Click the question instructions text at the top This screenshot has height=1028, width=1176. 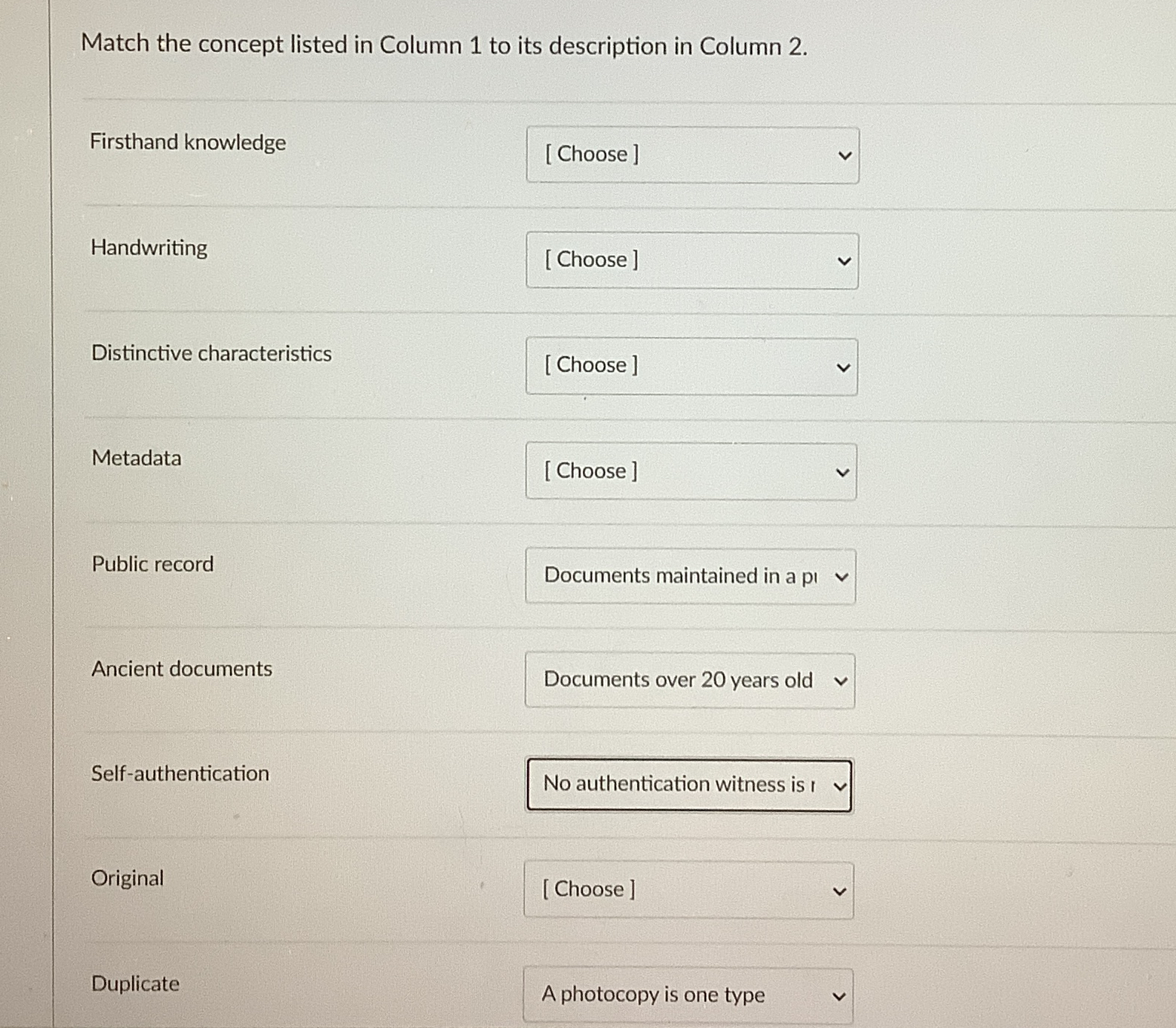[444, 45]
